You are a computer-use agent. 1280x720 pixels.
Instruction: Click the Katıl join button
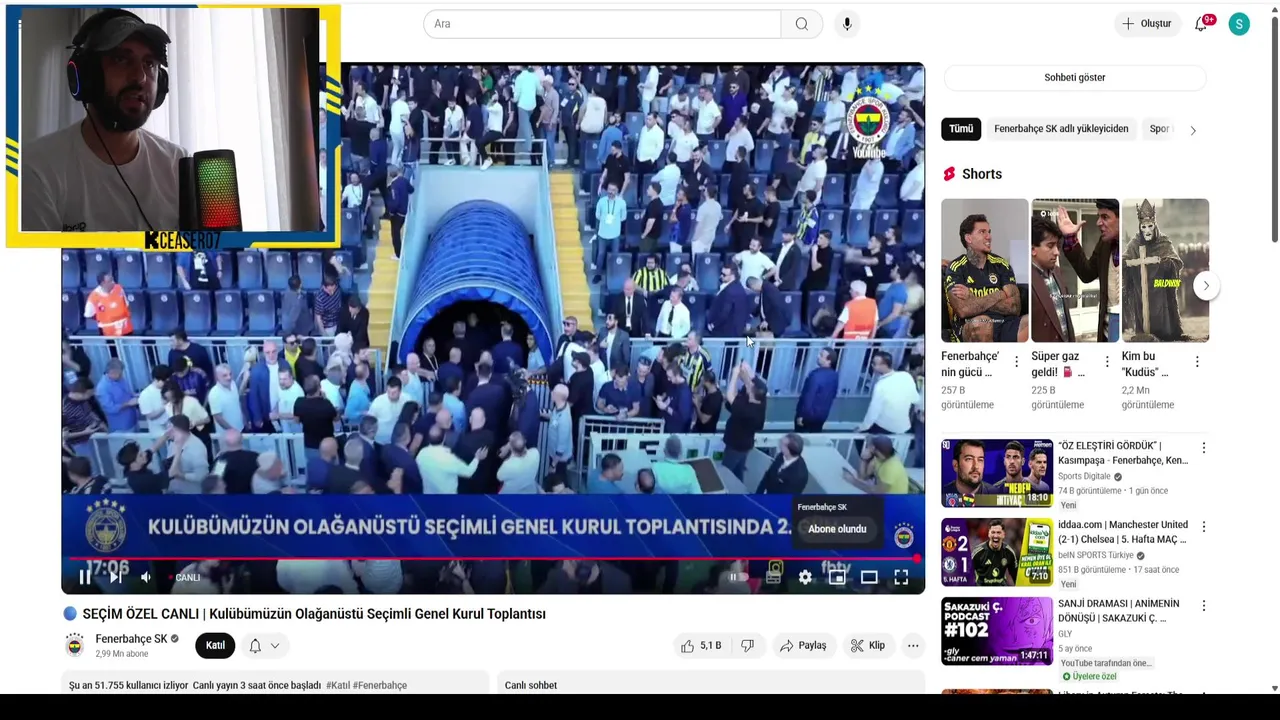click(x=215, y=646)
